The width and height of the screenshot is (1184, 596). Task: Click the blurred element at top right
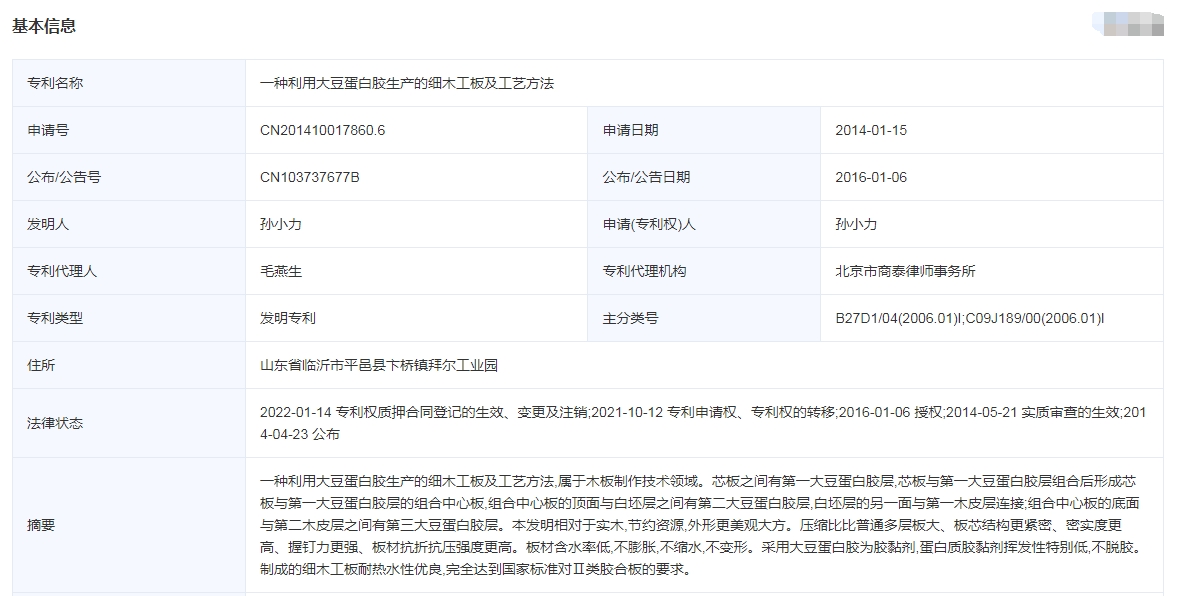click(x=1129, y=23)
